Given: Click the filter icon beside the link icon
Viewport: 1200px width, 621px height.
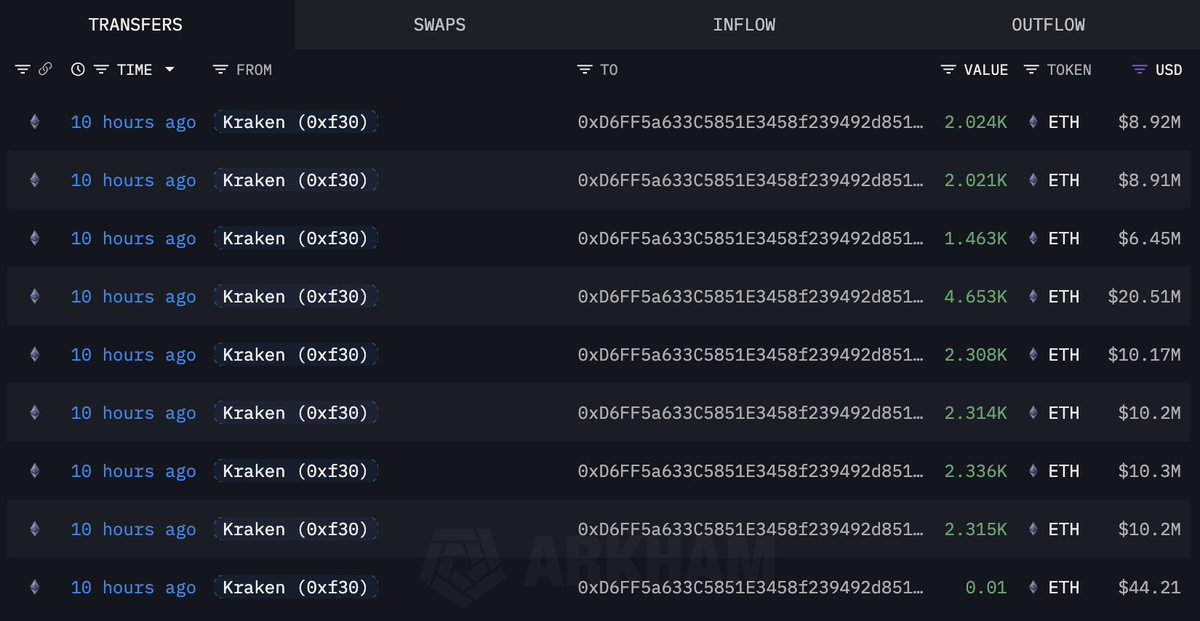Looking at the screenshot, I should 23,70.
